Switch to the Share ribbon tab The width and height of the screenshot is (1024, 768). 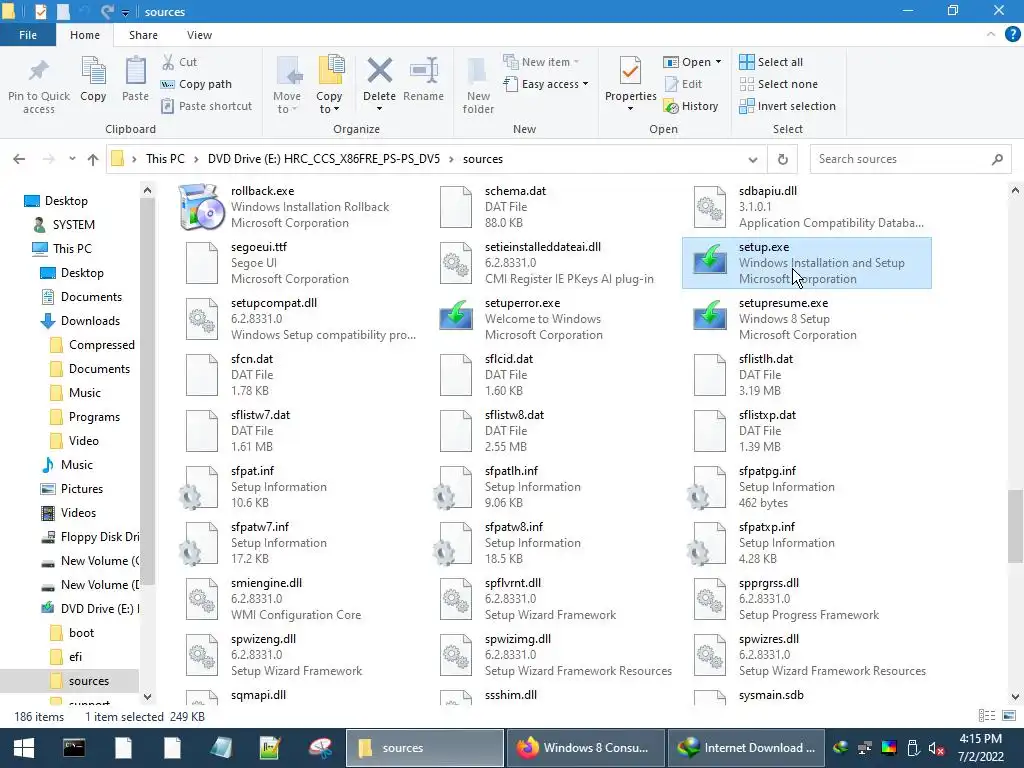click(143, 35)
